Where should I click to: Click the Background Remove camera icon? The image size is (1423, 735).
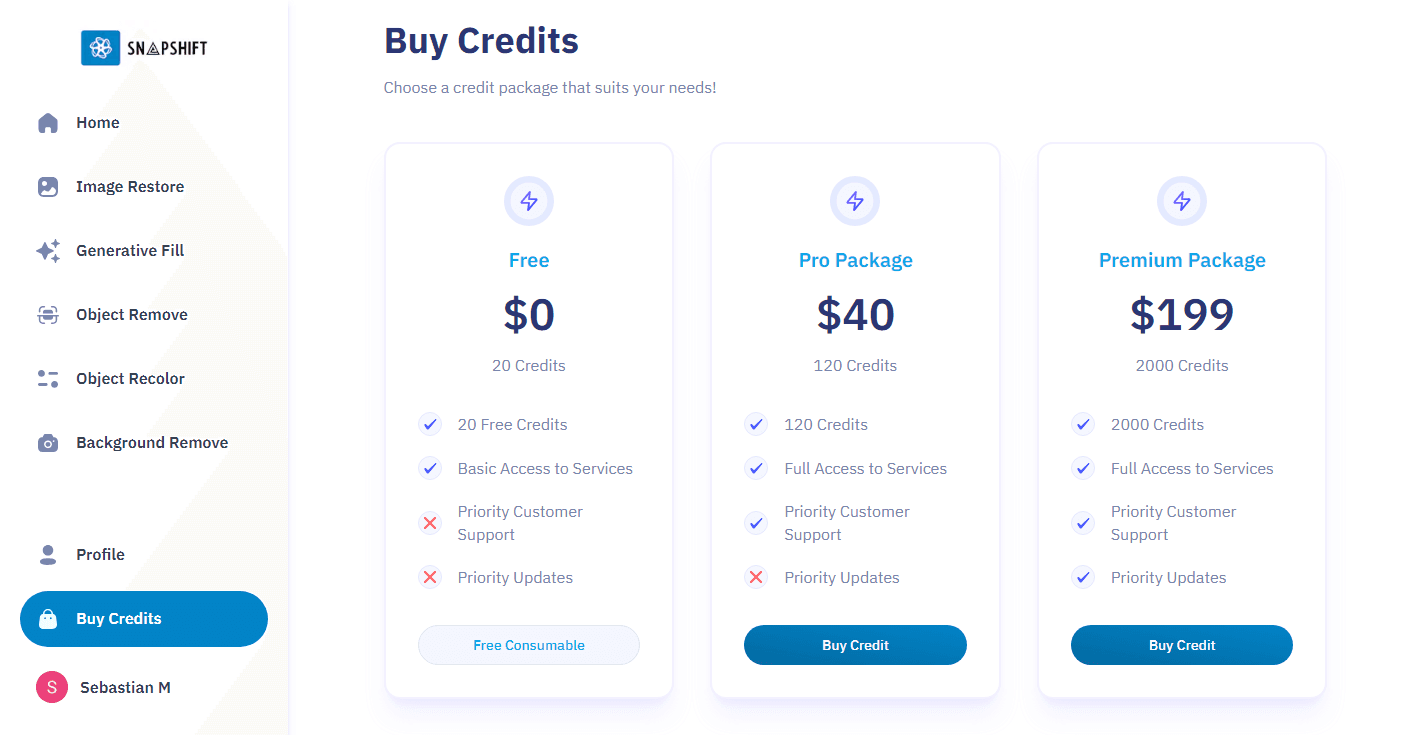(48, 443)
